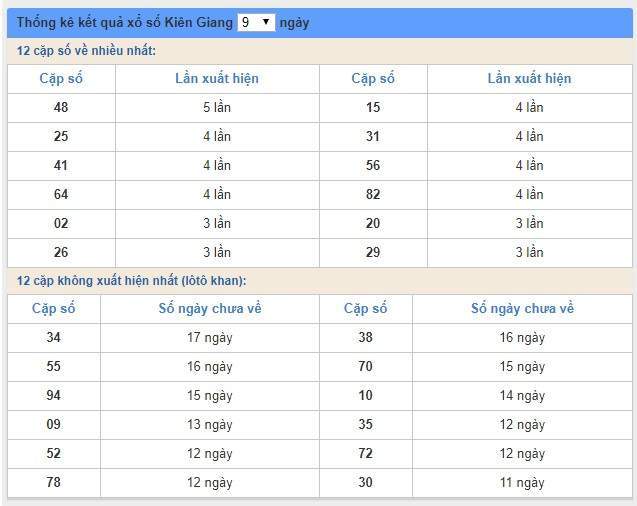This screenshot has height=506, width=637.
Task: Open the days dropdown showing 9
Action: [x=256, y=22]
